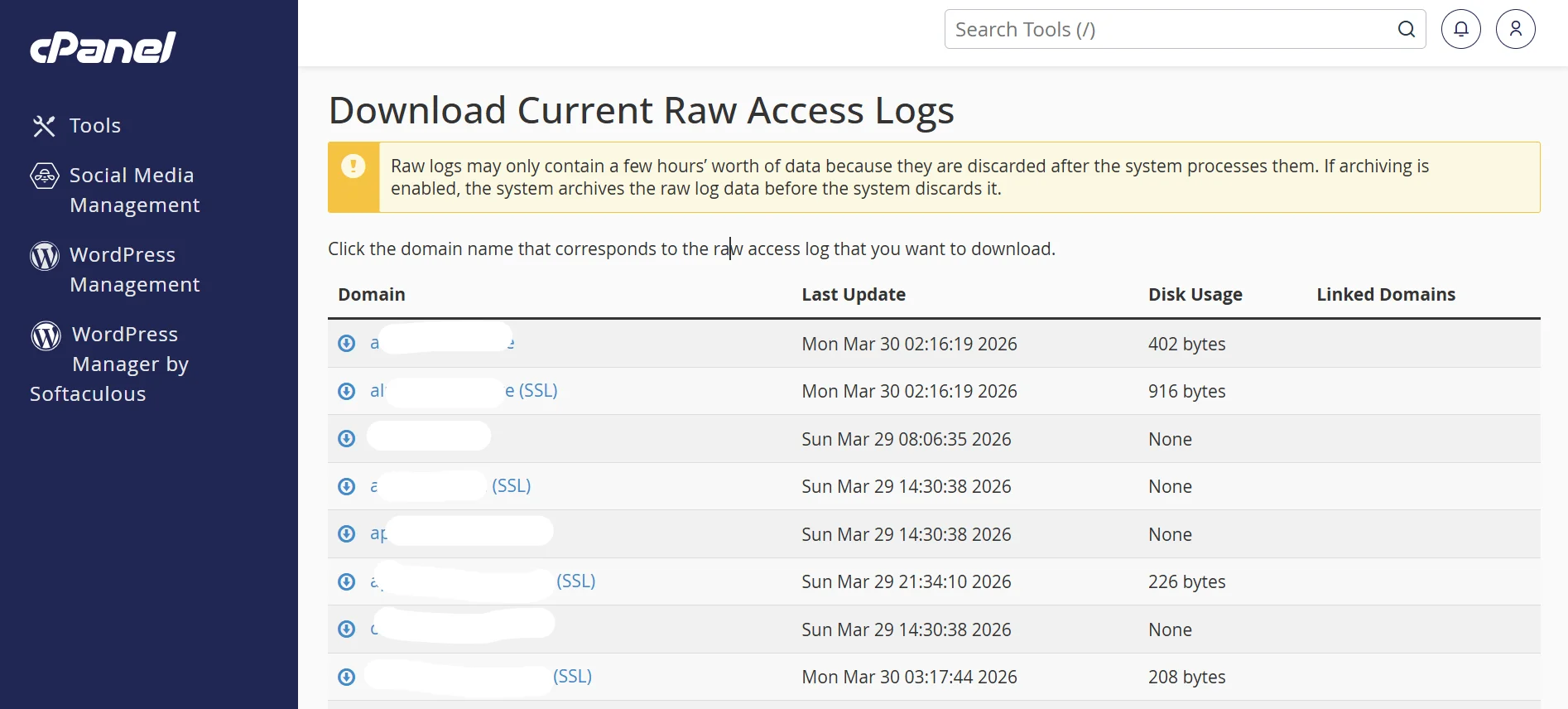
Task: Download log icon for the 916 bytes row
Action: (x=347, y=391)
